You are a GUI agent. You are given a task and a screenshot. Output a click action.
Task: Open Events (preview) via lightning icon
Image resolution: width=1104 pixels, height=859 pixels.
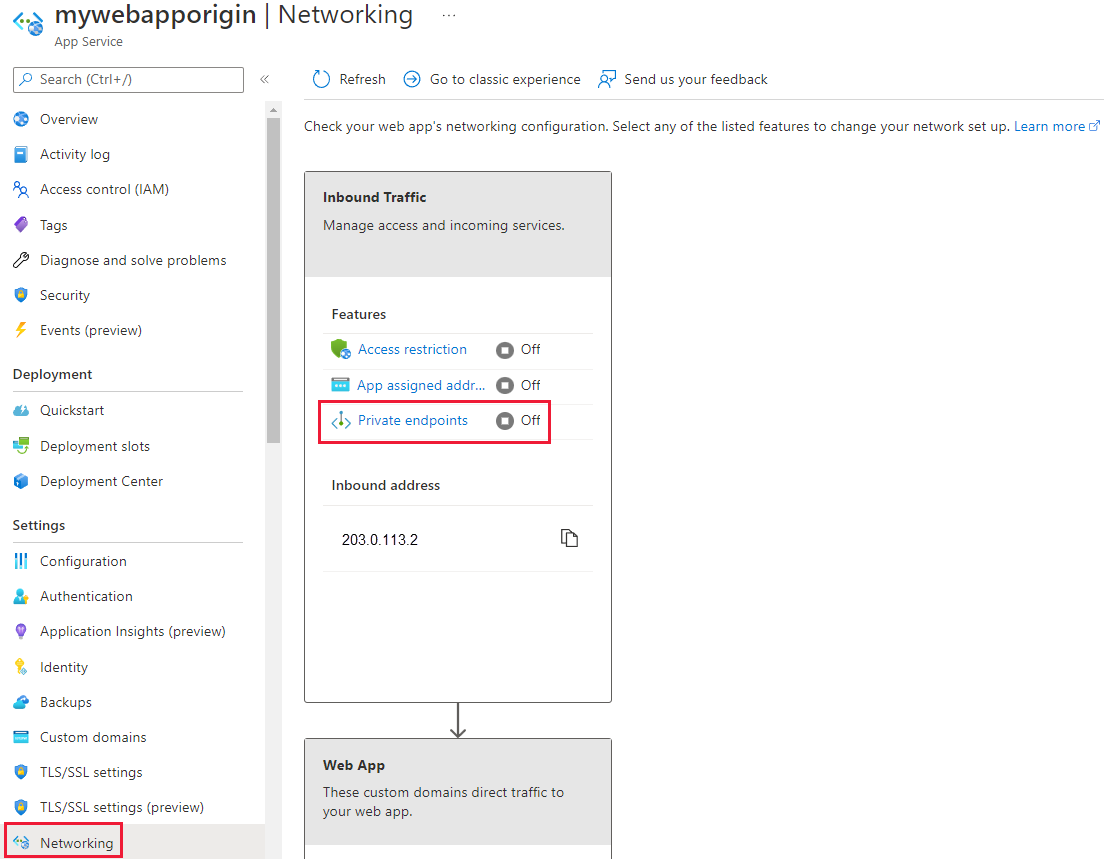[x=22, y=330]
